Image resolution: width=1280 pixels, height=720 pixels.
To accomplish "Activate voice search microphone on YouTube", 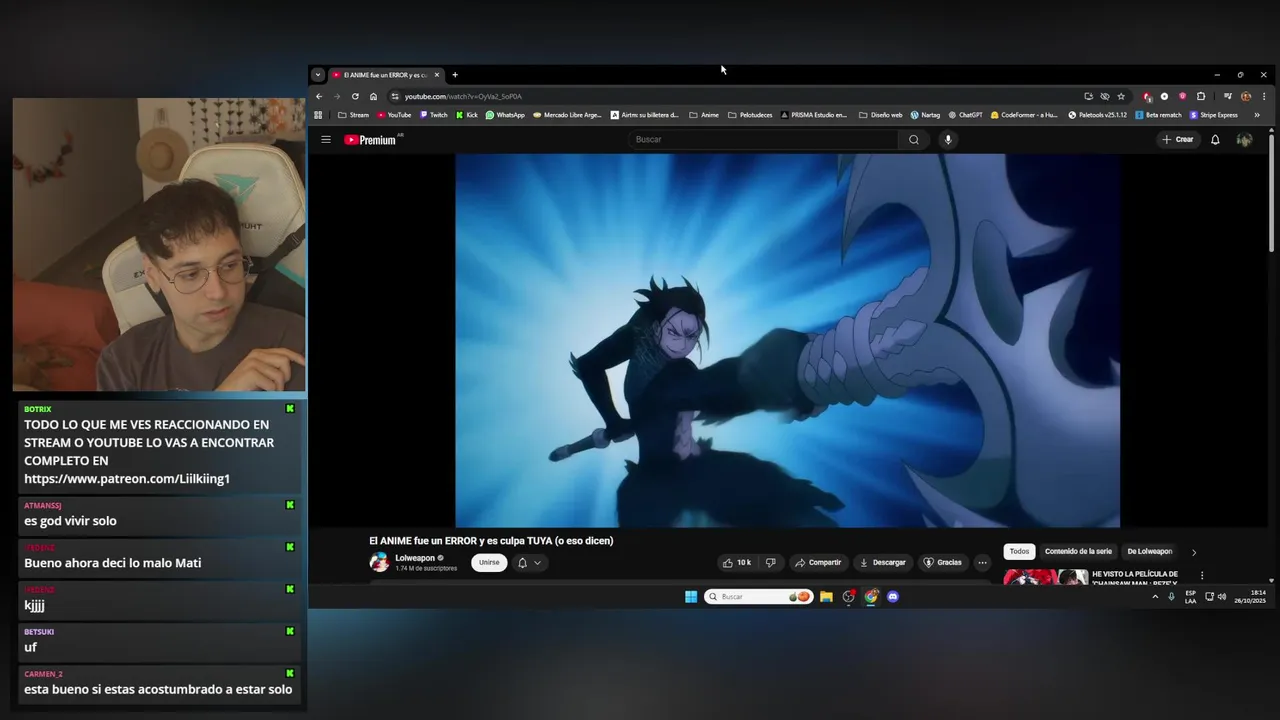I will click(x=948, y=140).
